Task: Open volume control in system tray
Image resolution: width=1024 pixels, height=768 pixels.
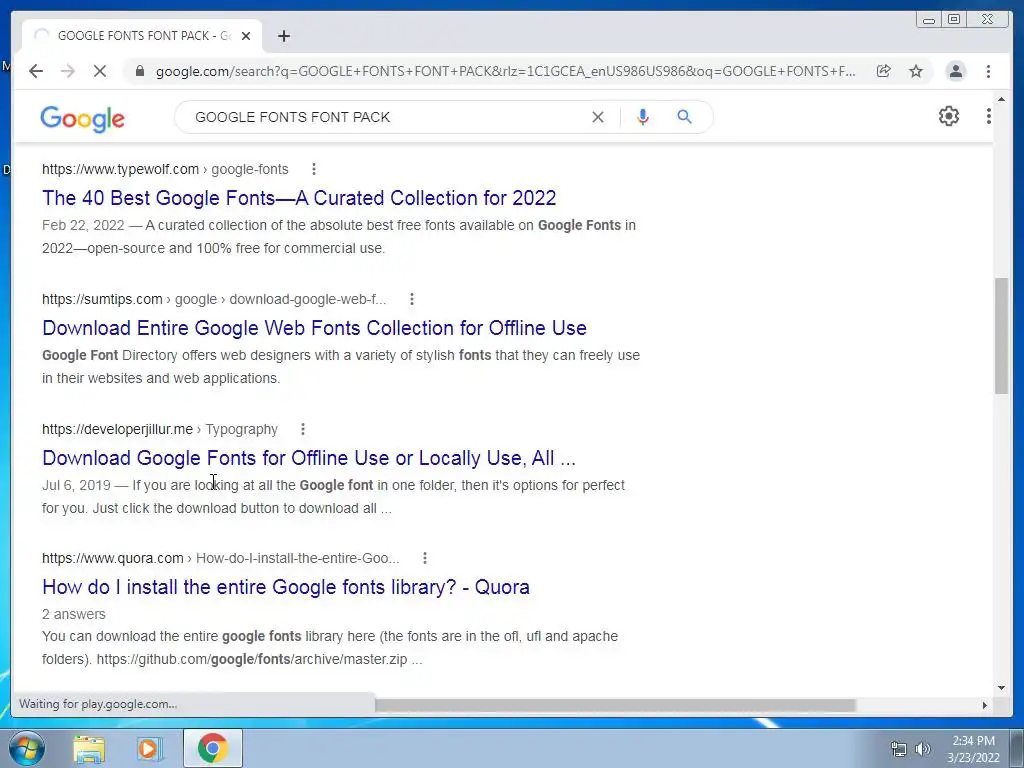Action: coord(923,749)
